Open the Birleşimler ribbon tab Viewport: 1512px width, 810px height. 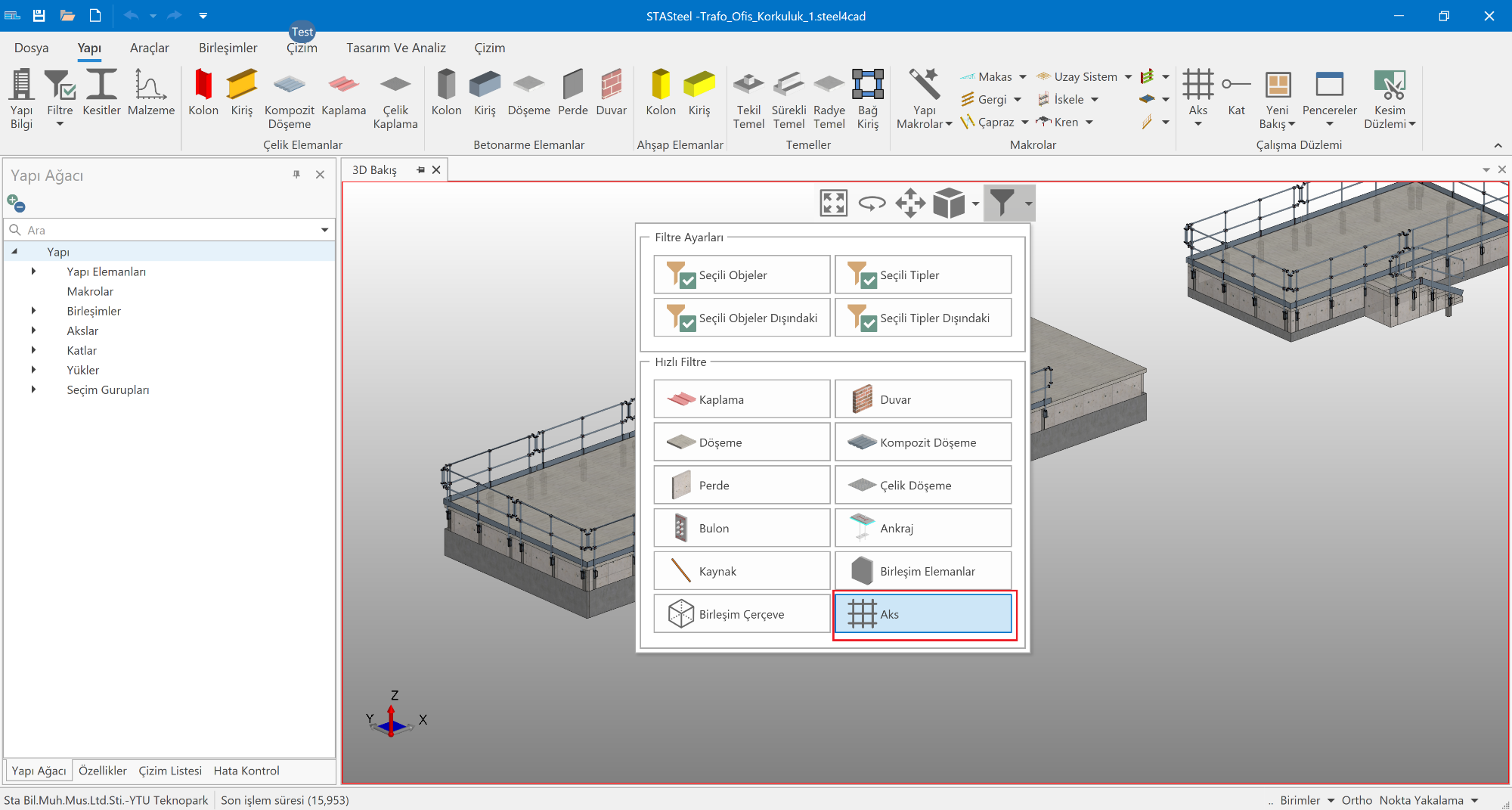click(228, 48)
